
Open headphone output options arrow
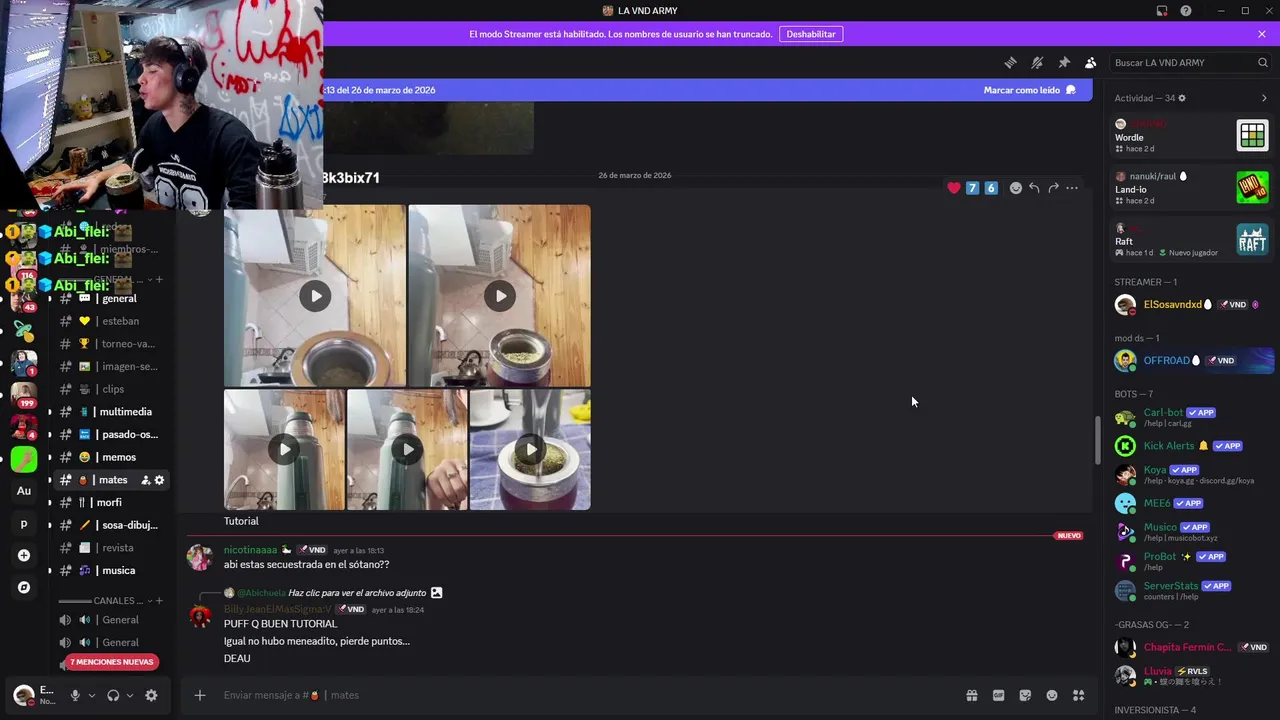[129, 695]
